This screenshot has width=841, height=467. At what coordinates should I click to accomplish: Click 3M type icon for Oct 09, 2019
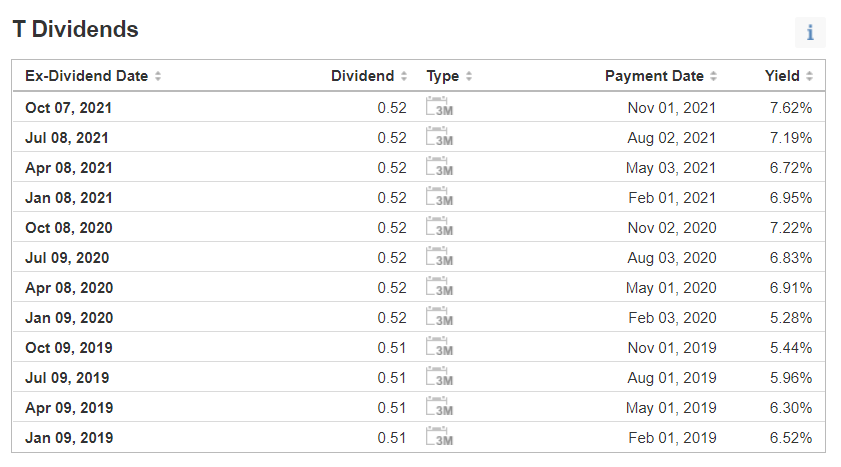pyautogui.click(x=439, y=346)
